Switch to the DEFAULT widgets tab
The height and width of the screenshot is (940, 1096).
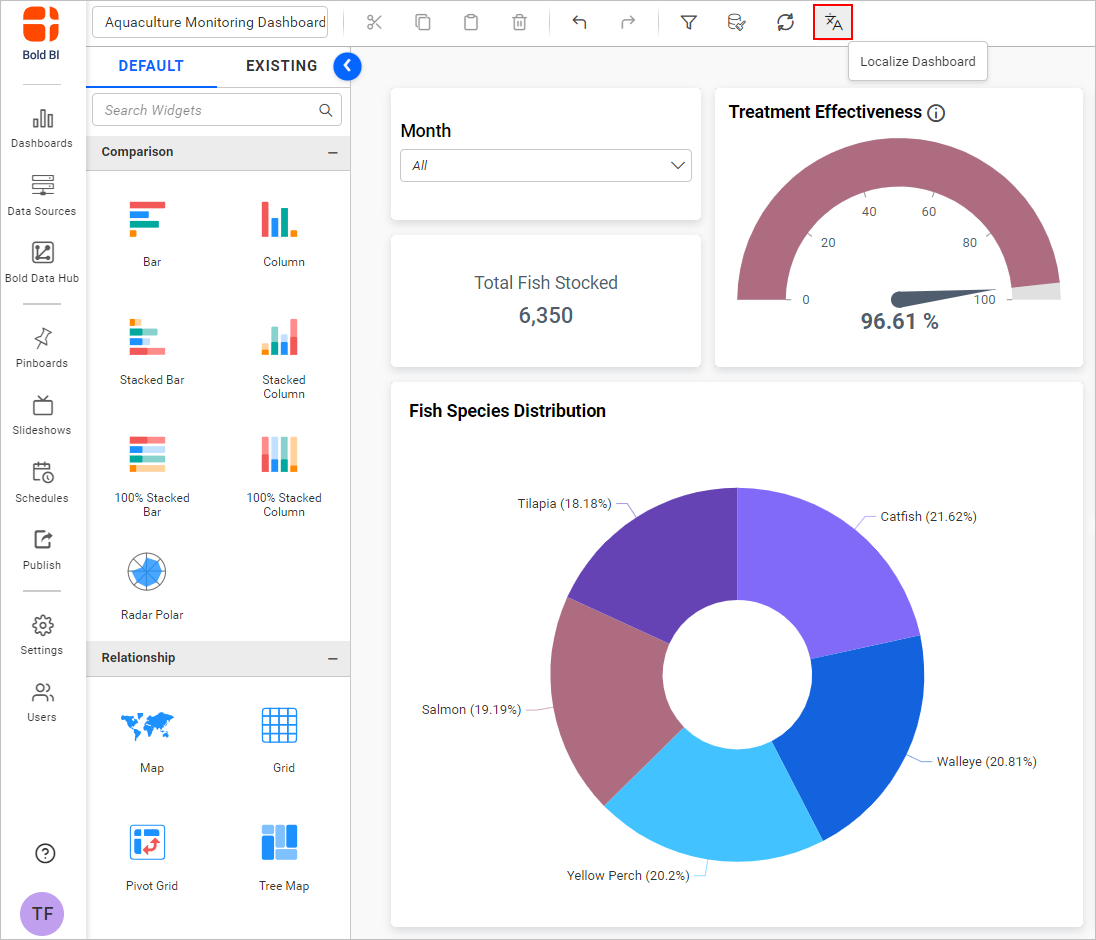[x=151, y=66]
